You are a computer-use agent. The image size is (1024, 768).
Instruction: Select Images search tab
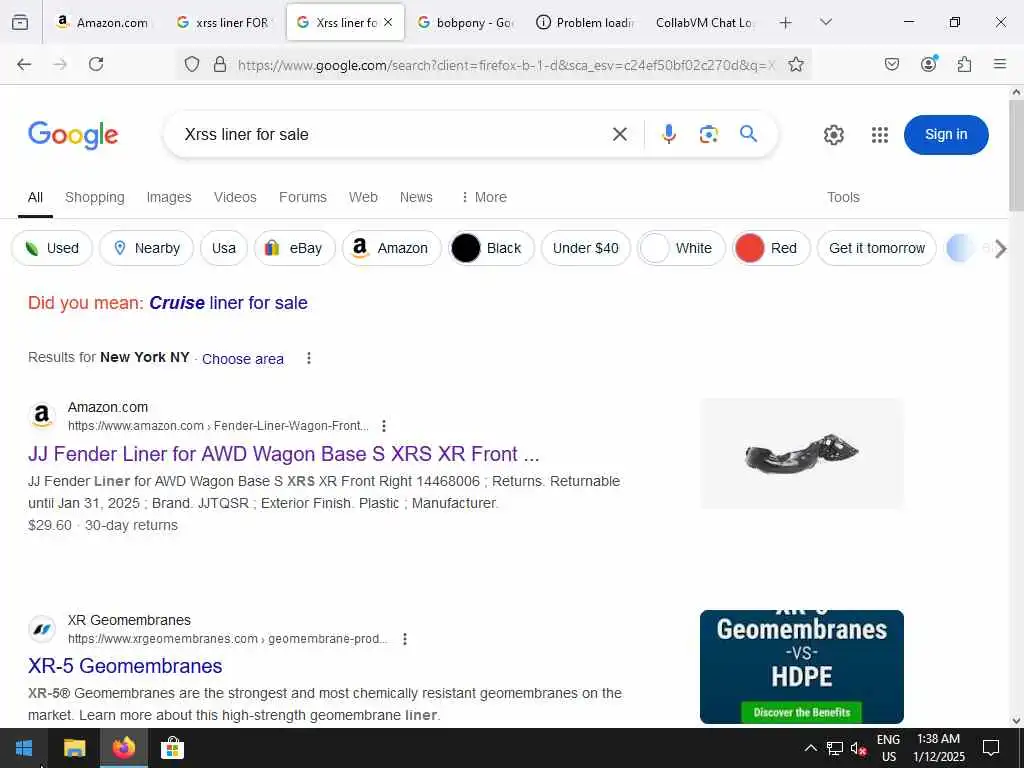coord(168,197)
